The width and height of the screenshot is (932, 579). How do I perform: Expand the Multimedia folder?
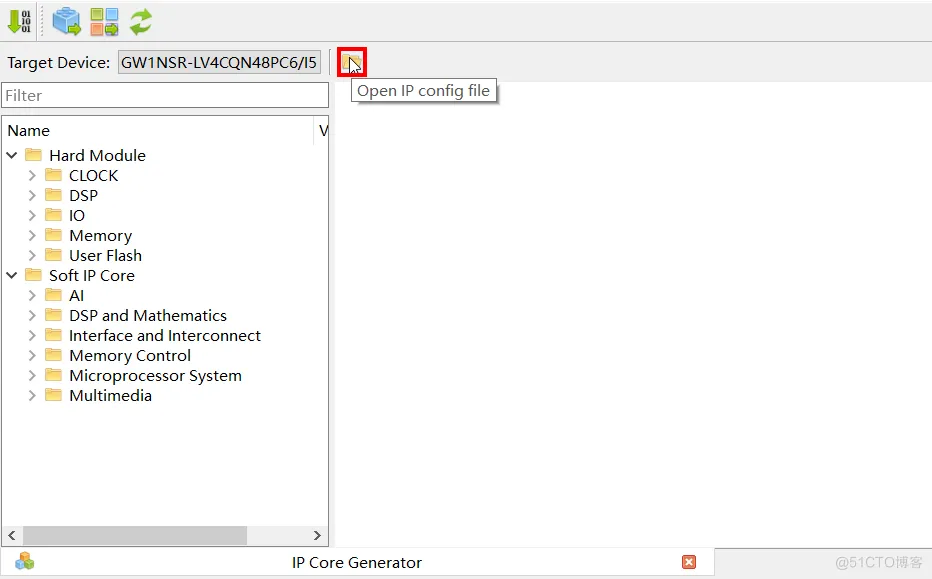(x=32, y=395)
